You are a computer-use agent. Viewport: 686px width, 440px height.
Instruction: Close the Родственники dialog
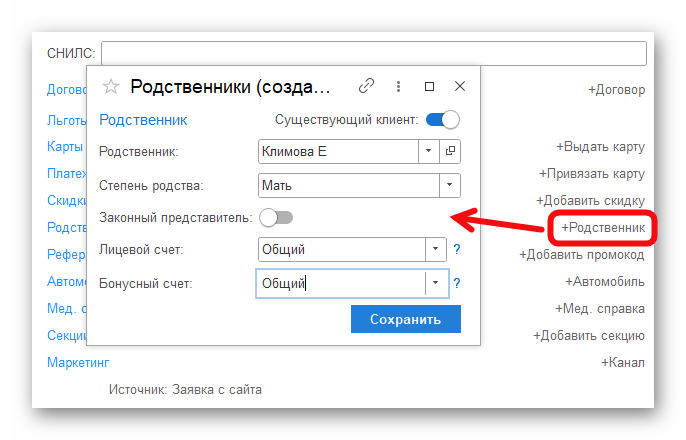(x=460, y=86)
